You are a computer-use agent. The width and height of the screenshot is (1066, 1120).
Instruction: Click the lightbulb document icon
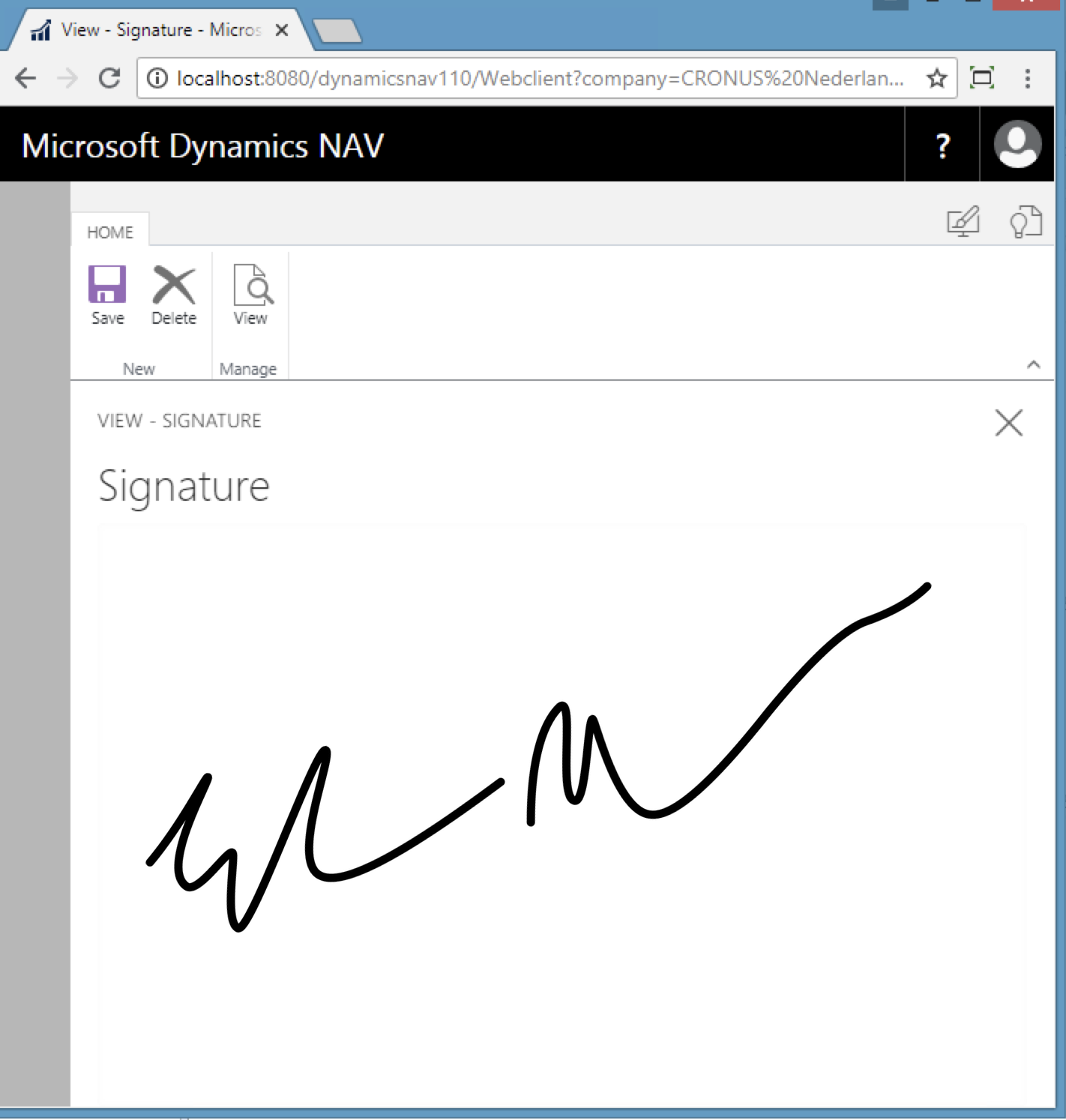[1026, 222]
